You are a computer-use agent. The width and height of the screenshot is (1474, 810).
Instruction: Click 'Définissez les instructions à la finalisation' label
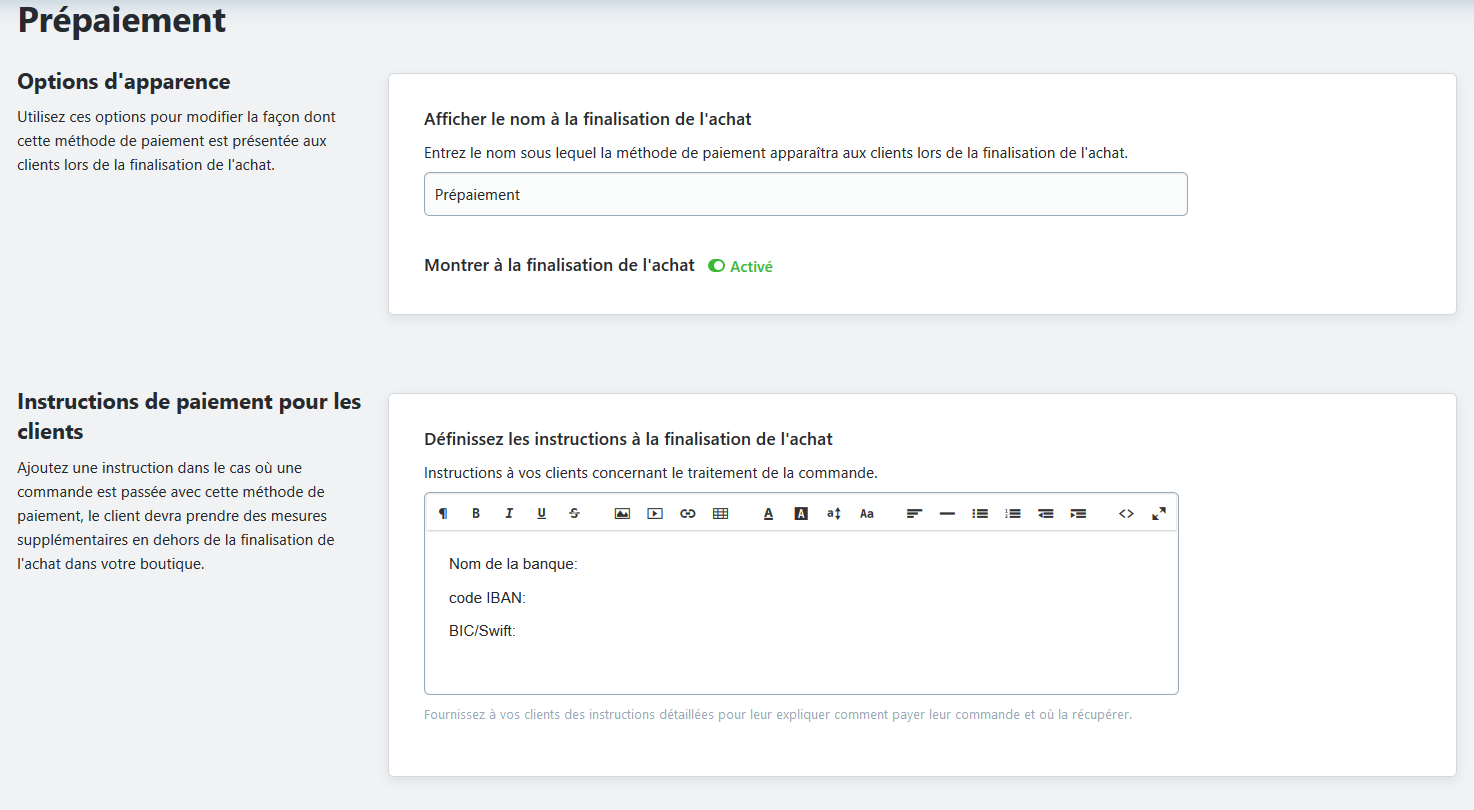point(628,439)
